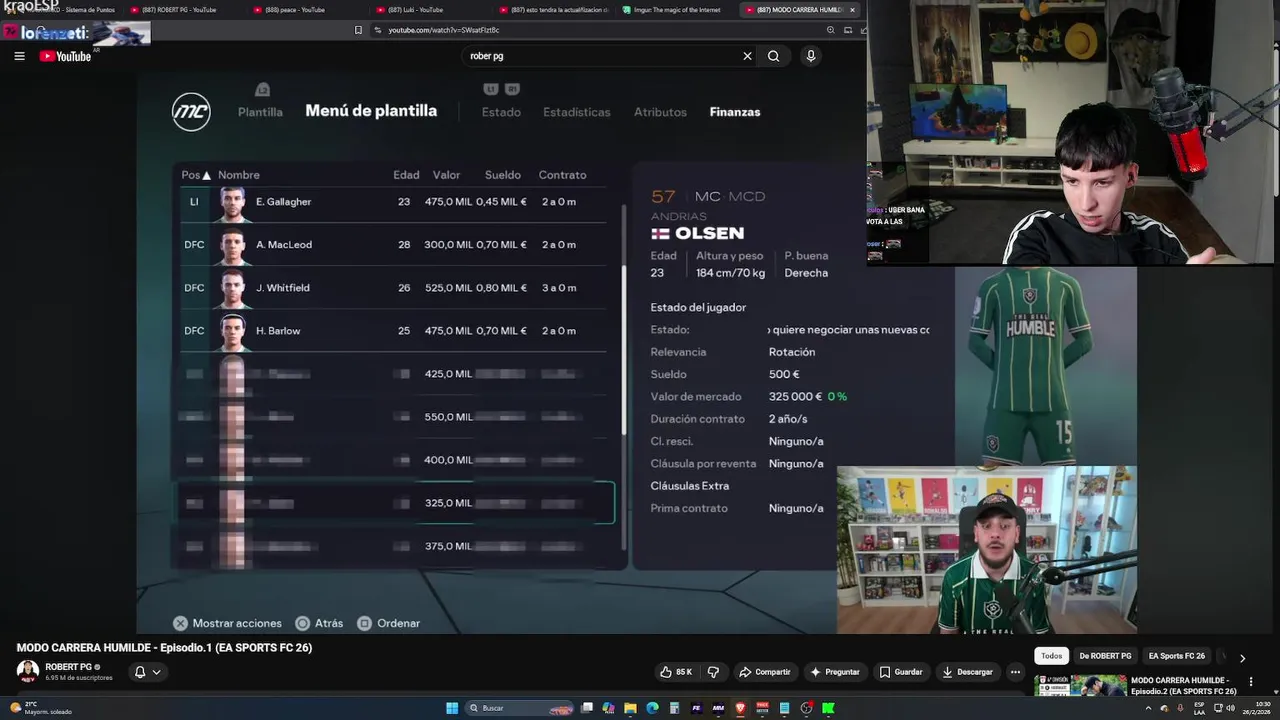Open notification bell dropdown for channel
This screenshot has height=720, width=1280.
(147, 672)
